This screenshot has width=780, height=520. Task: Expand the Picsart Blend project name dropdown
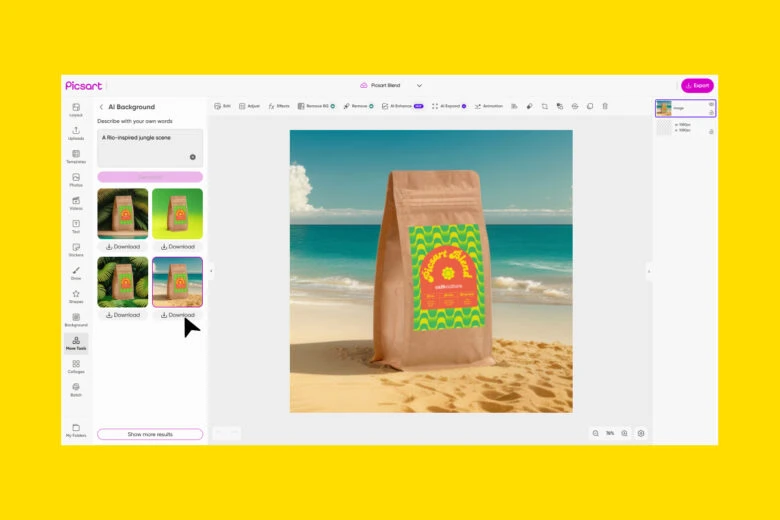419,86
